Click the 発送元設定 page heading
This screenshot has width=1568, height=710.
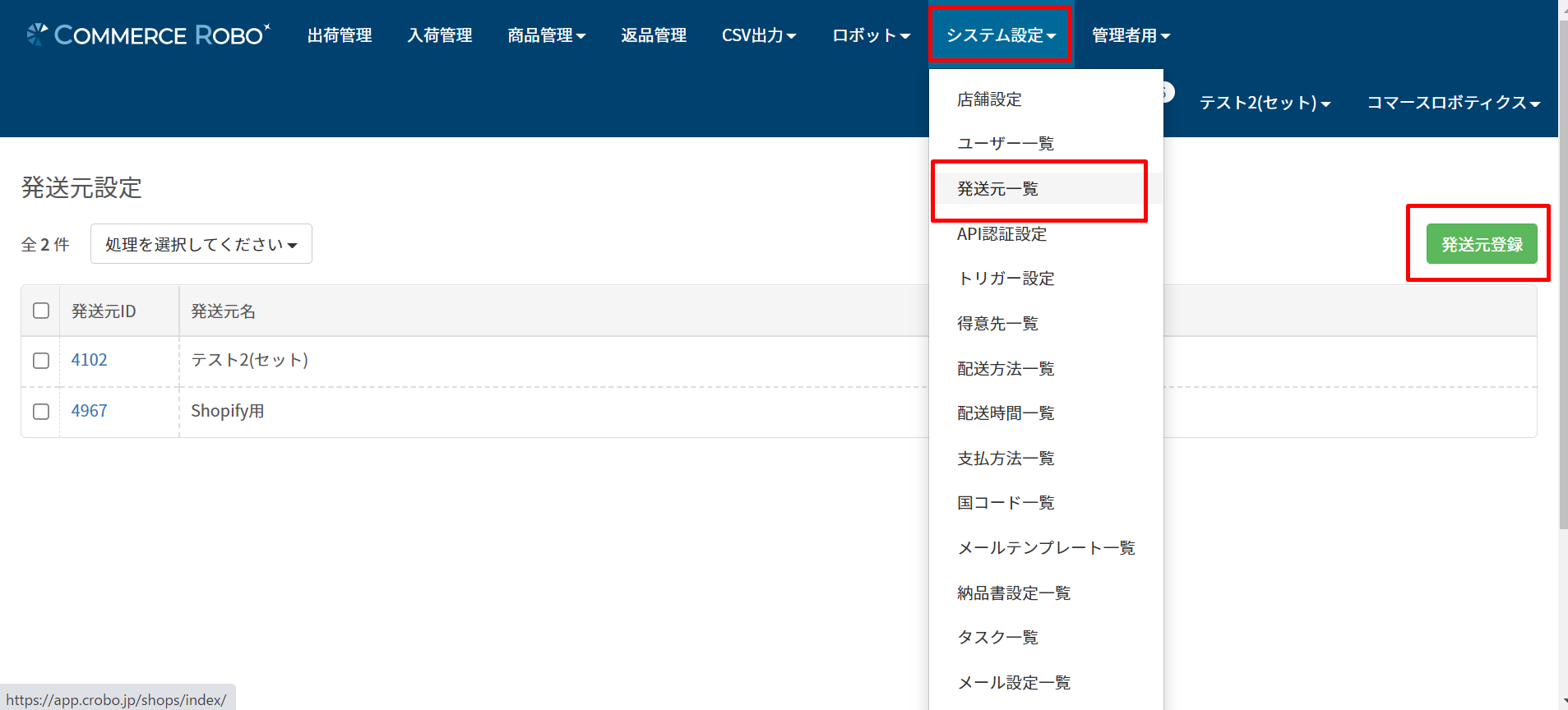point(81,188)
